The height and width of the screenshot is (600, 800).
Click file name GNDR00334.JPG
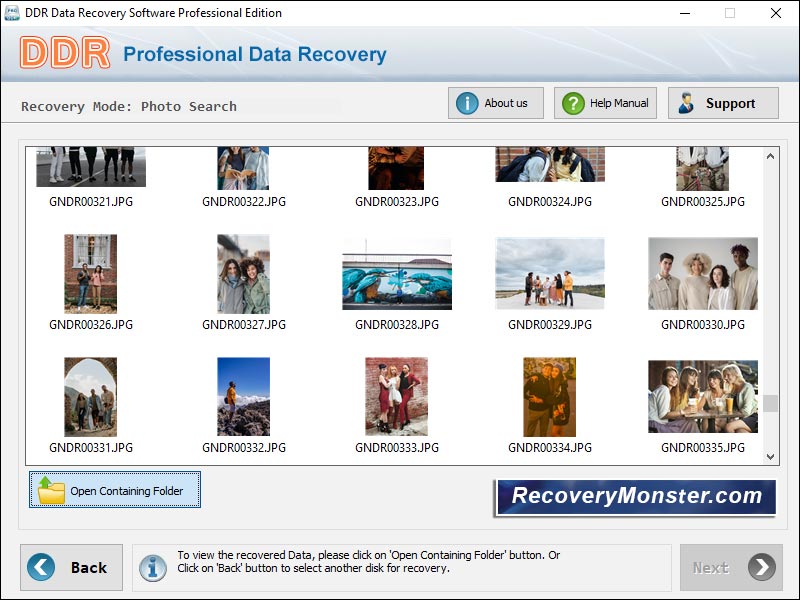(x=550, y=447)
